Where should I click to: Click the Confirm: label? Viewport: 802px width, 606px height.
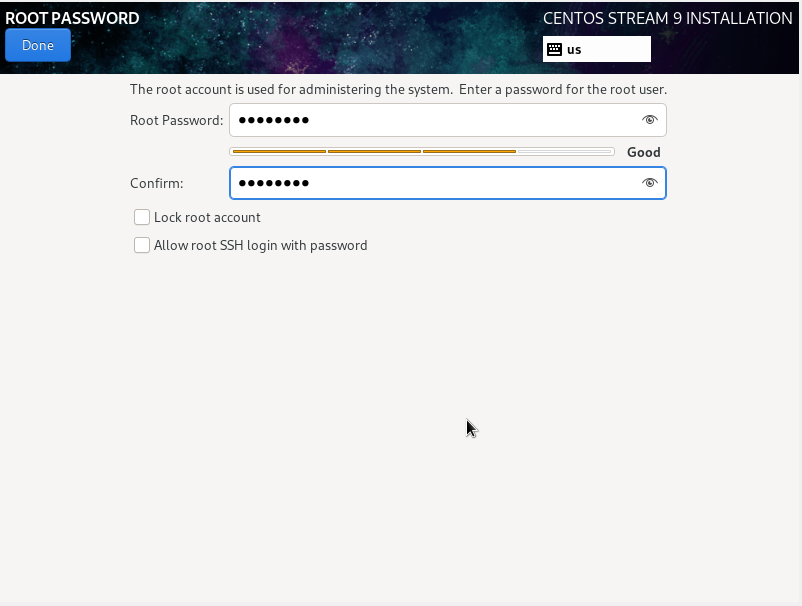(x=157, y=183)
